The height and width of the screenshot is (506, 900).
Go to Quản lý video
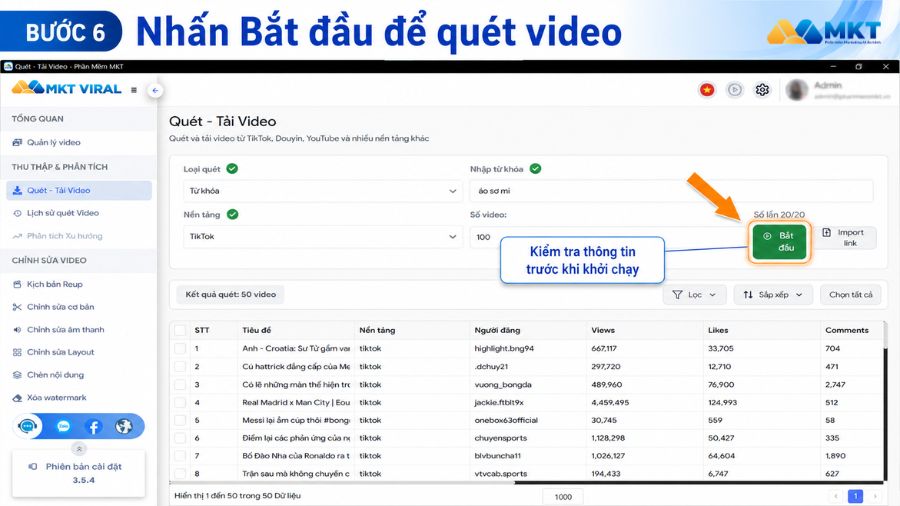click(x=79, y=142)
